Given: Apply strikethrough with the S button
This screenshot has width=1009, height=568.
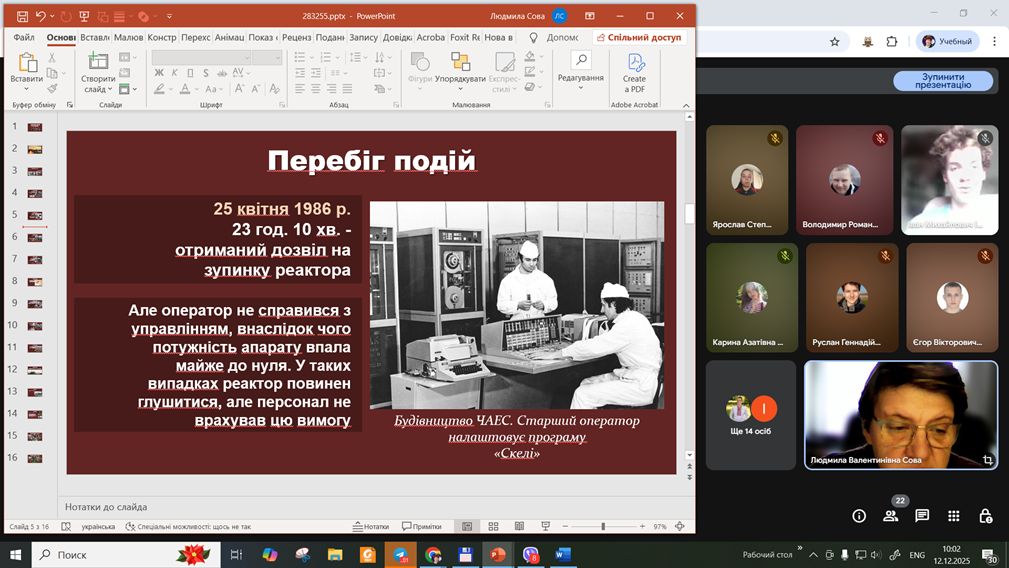Looking at the screenshot, I should (x=206, y=73).
